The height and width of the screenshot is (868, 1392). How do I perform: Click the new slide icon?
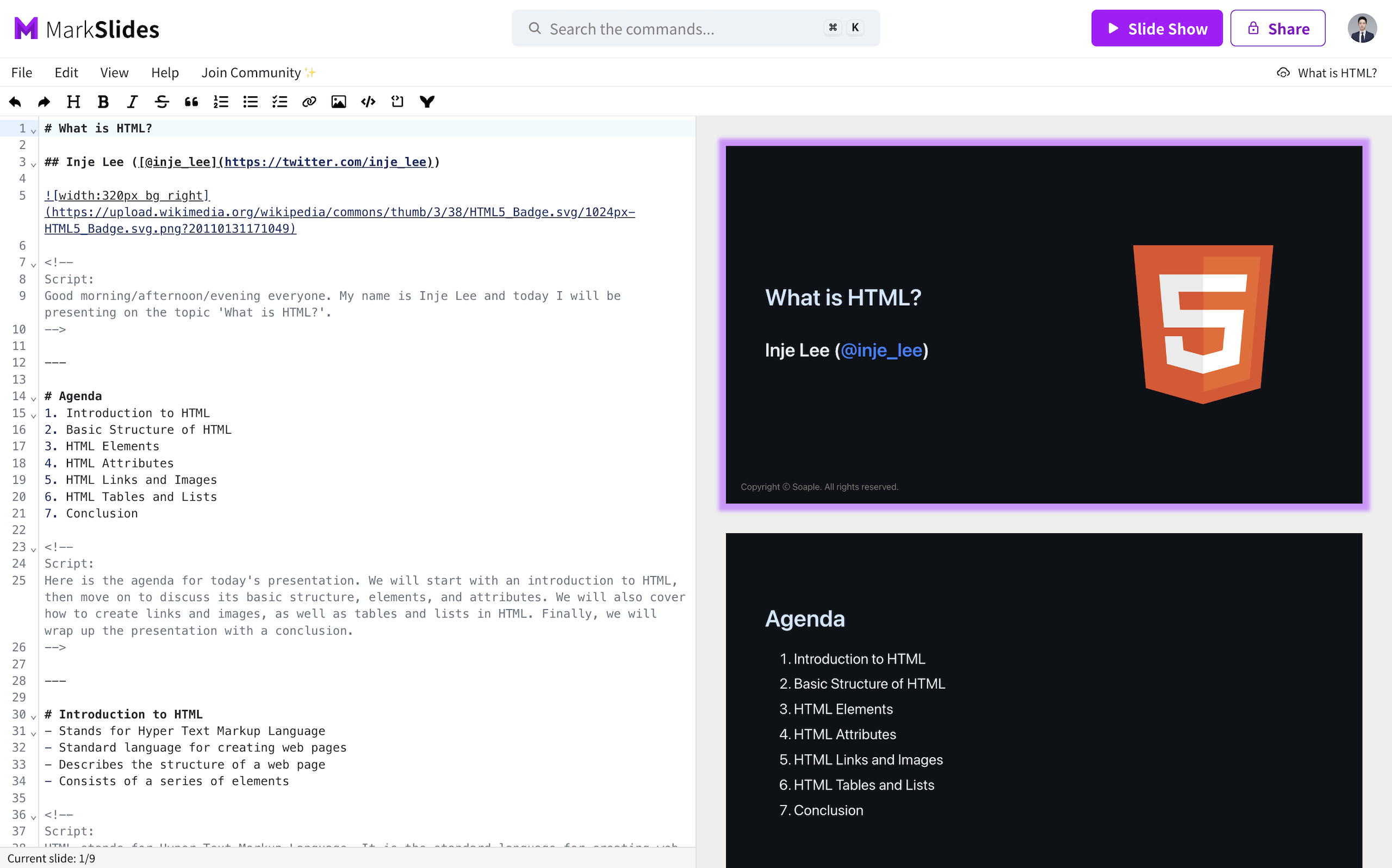coord(397,102)
